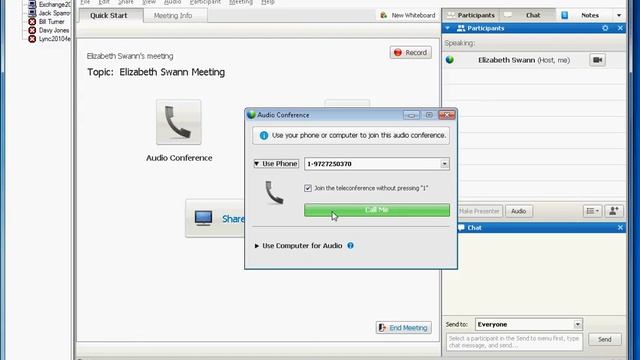Click the End Meeting button
The width and height of the screenshot is (640, 360).
(404, 328)
